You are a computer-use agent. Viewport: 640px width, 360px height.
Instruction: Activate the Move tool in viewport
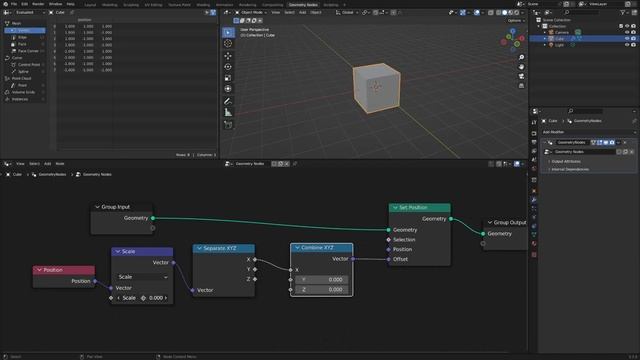click(228, 56)
